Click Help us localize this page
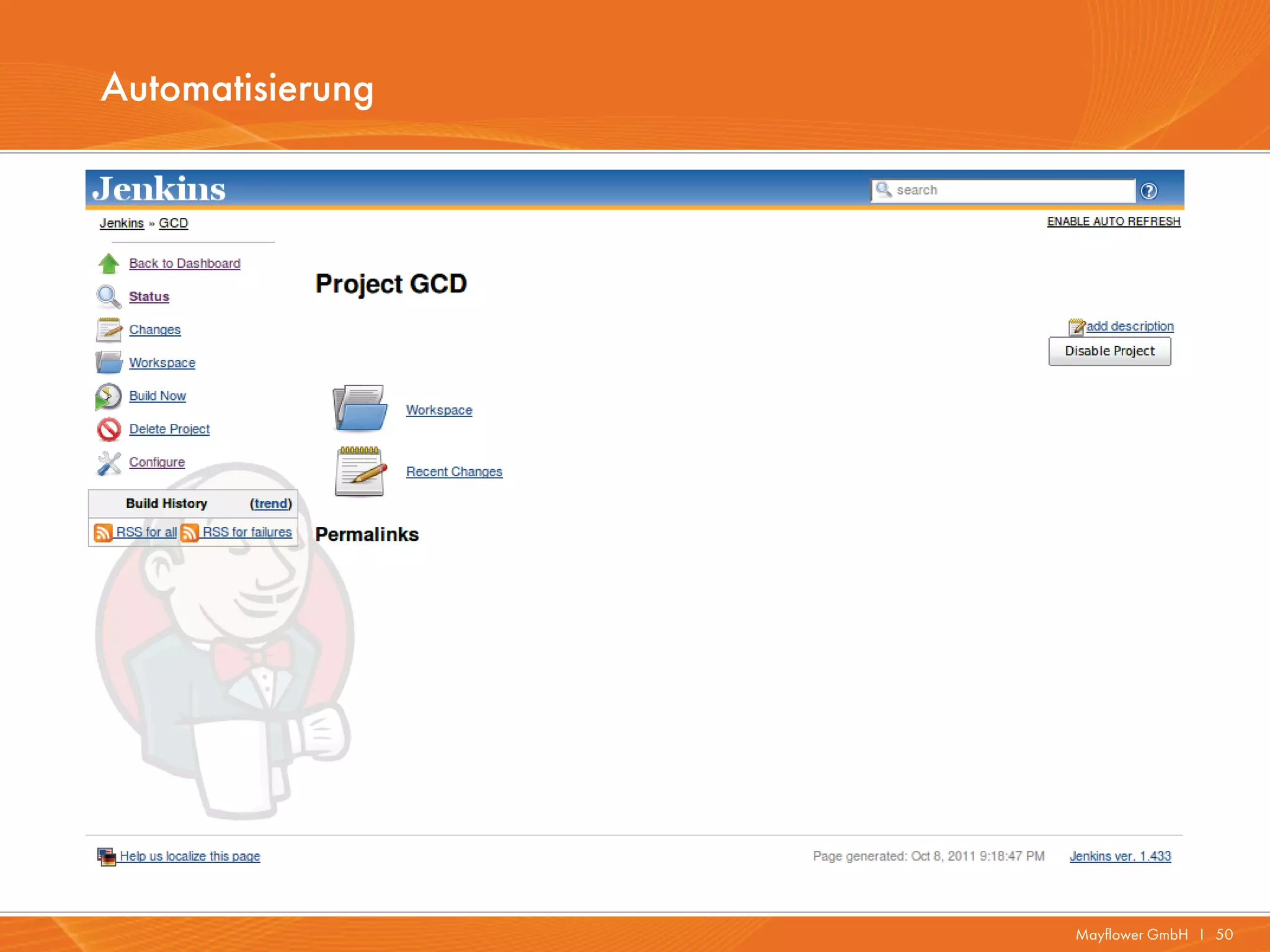The image size is (1270, 952). click(190, 856)
